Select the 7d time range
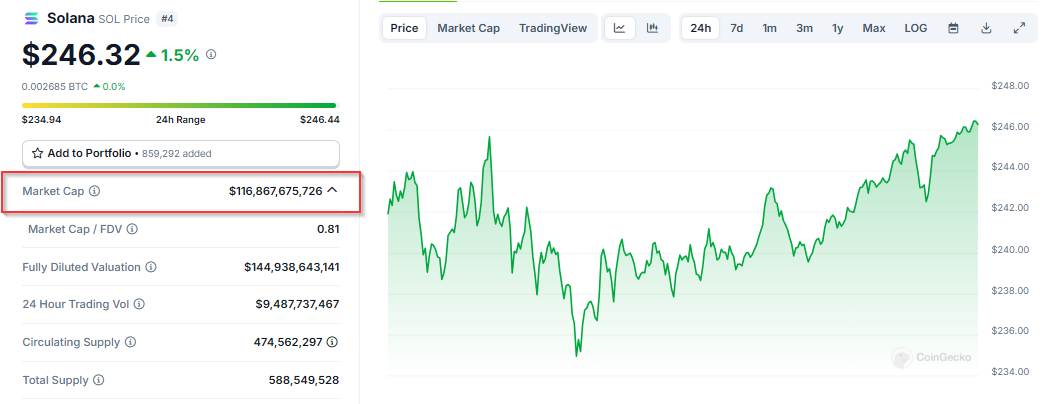The image size is (1047, 404). (737, 28)
